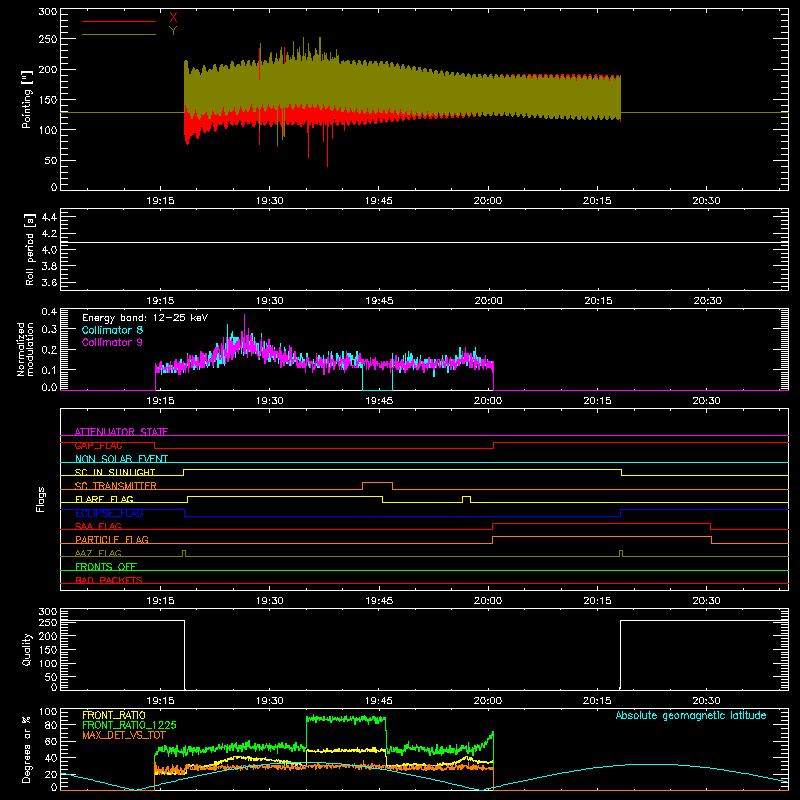Click the 100 value on Degrees axis
Viewport: 800px width, 800px height.
click(48, 712)
